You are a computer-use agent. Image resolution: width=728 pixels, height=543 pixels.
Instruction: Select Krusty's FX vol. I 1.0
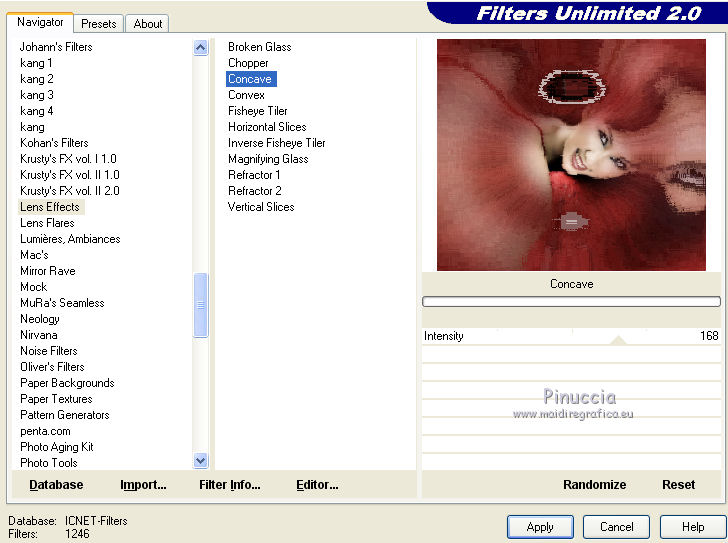[x=68, y=159]
